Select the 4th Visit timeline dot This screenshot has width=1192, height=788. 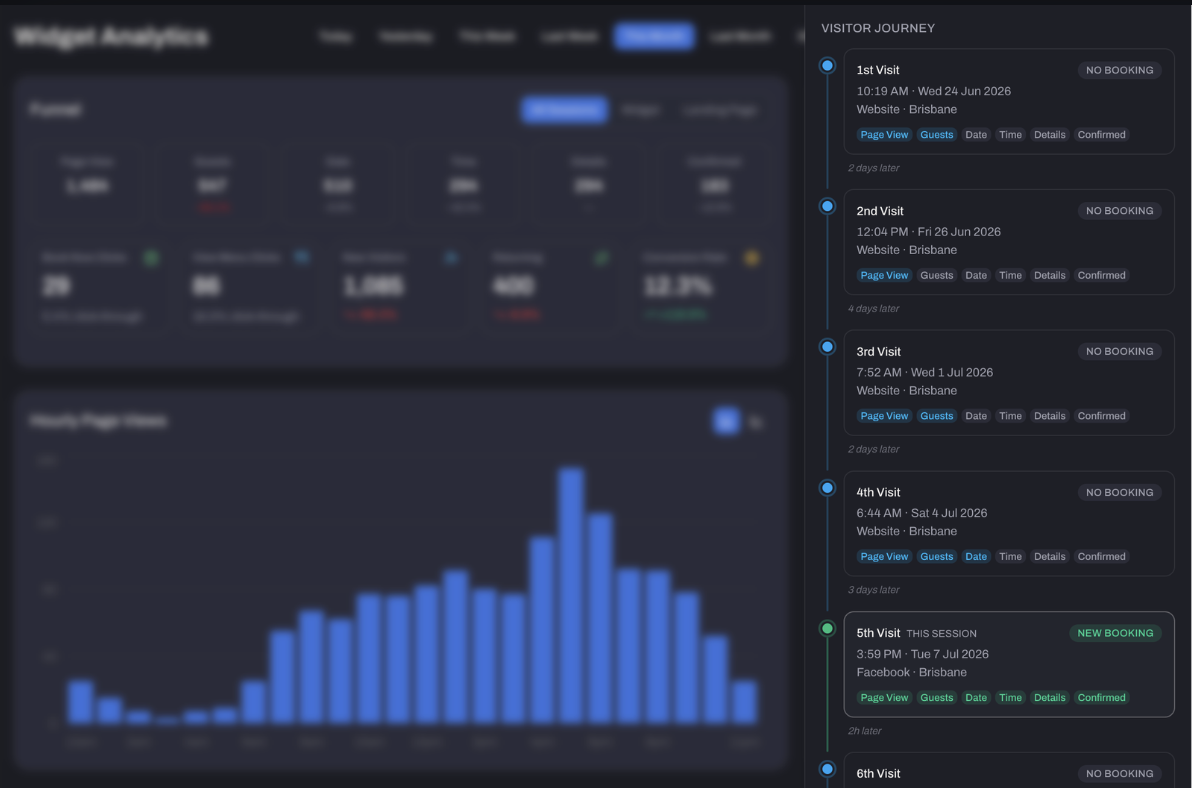tap(827, 488)
